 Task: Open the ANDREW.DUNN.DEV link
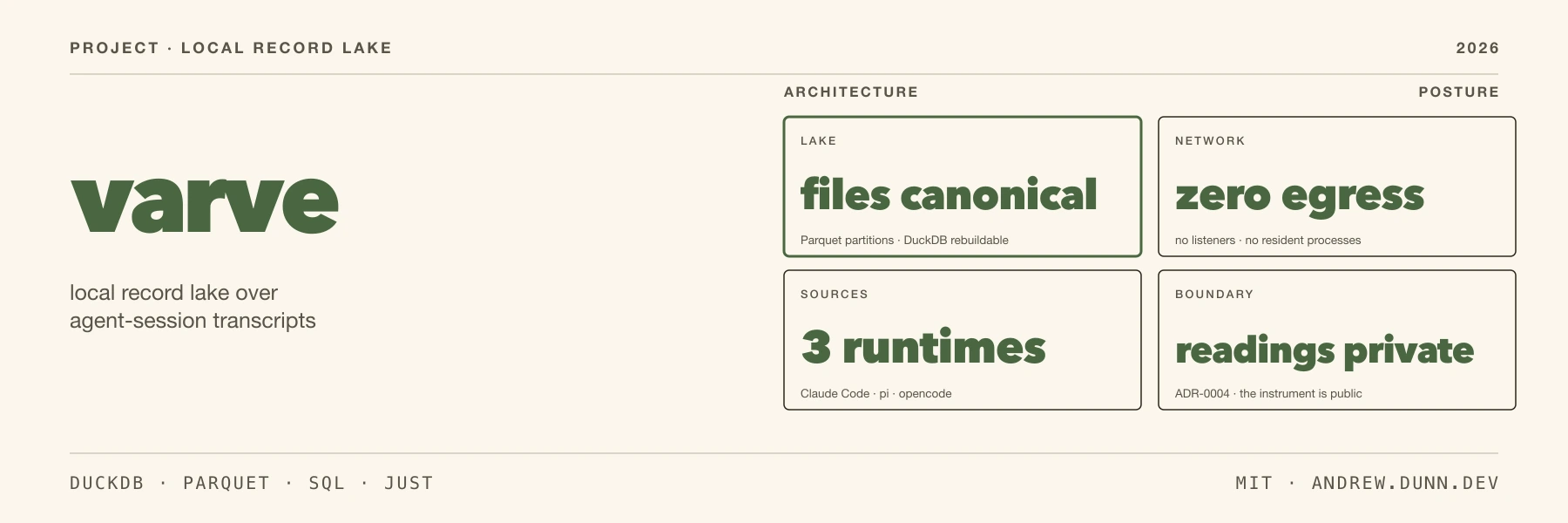(1405, 483)
